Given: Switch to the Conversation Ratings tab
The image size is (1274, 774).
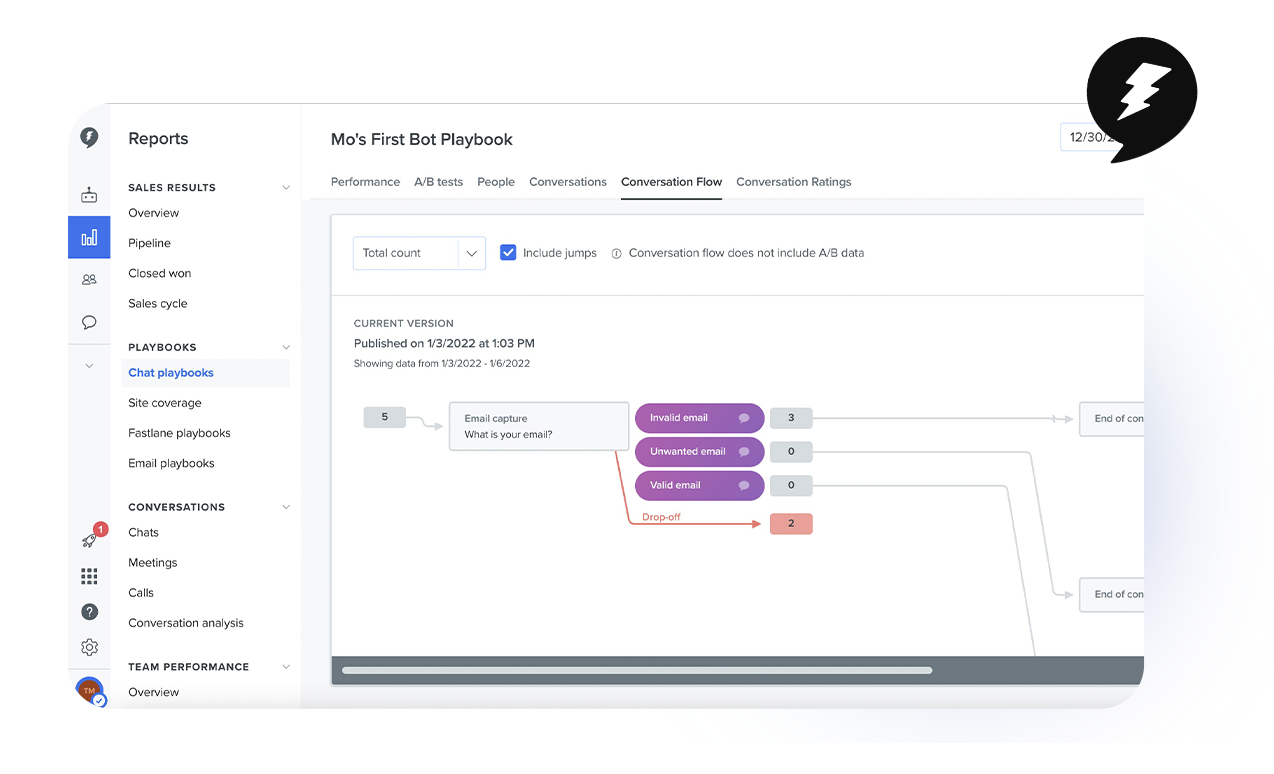Looking at the screenshot, I should (x=793, y=182).
